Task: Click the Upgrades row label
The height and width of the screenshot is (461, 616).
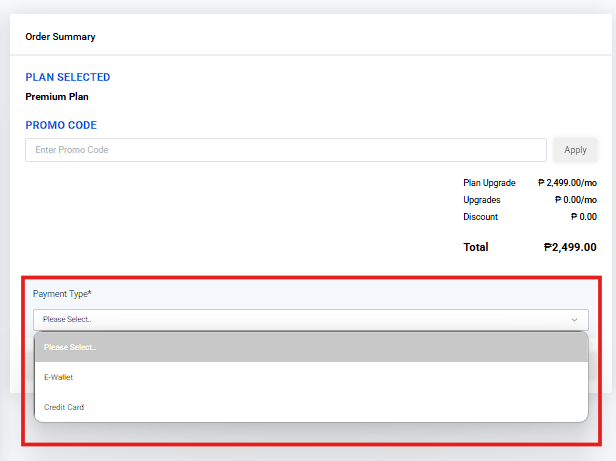Action: [481, 200]
